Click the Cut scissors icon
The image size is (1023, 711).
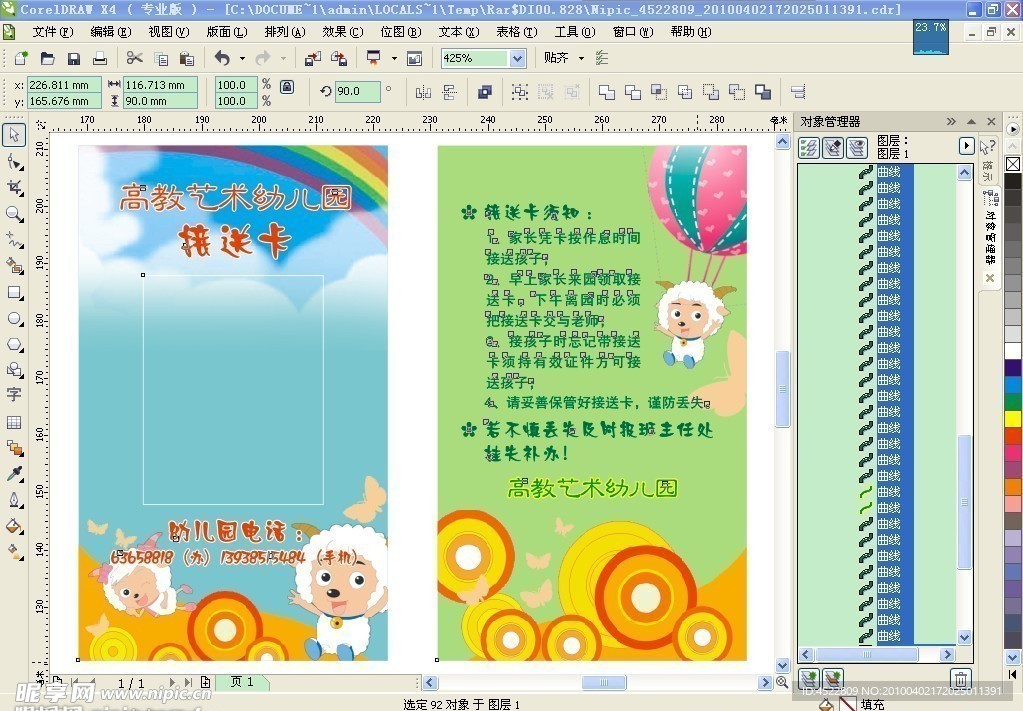coord(134,58)
